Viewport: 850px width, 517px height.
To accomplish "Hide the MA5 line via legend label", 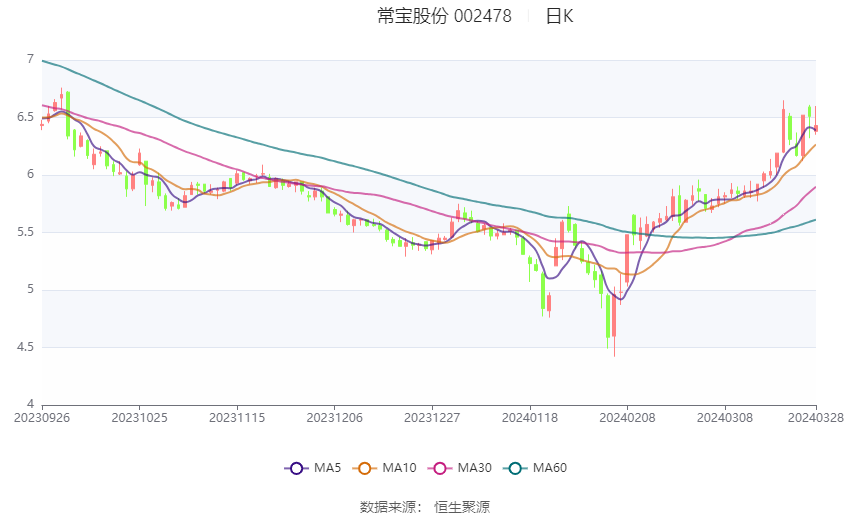I will [x=327, y=468].
